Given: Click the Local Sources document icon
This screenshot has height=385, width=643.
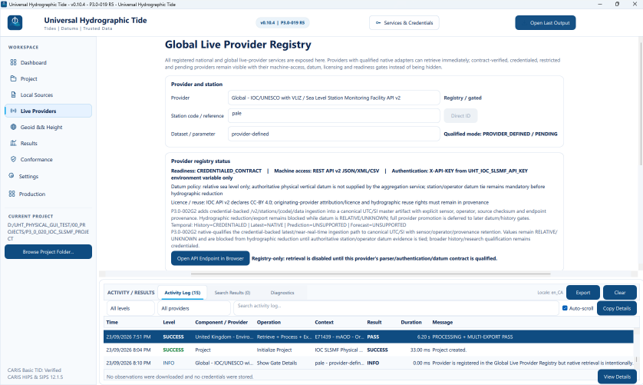Looking at the screenshot, I should click(13, 95).
